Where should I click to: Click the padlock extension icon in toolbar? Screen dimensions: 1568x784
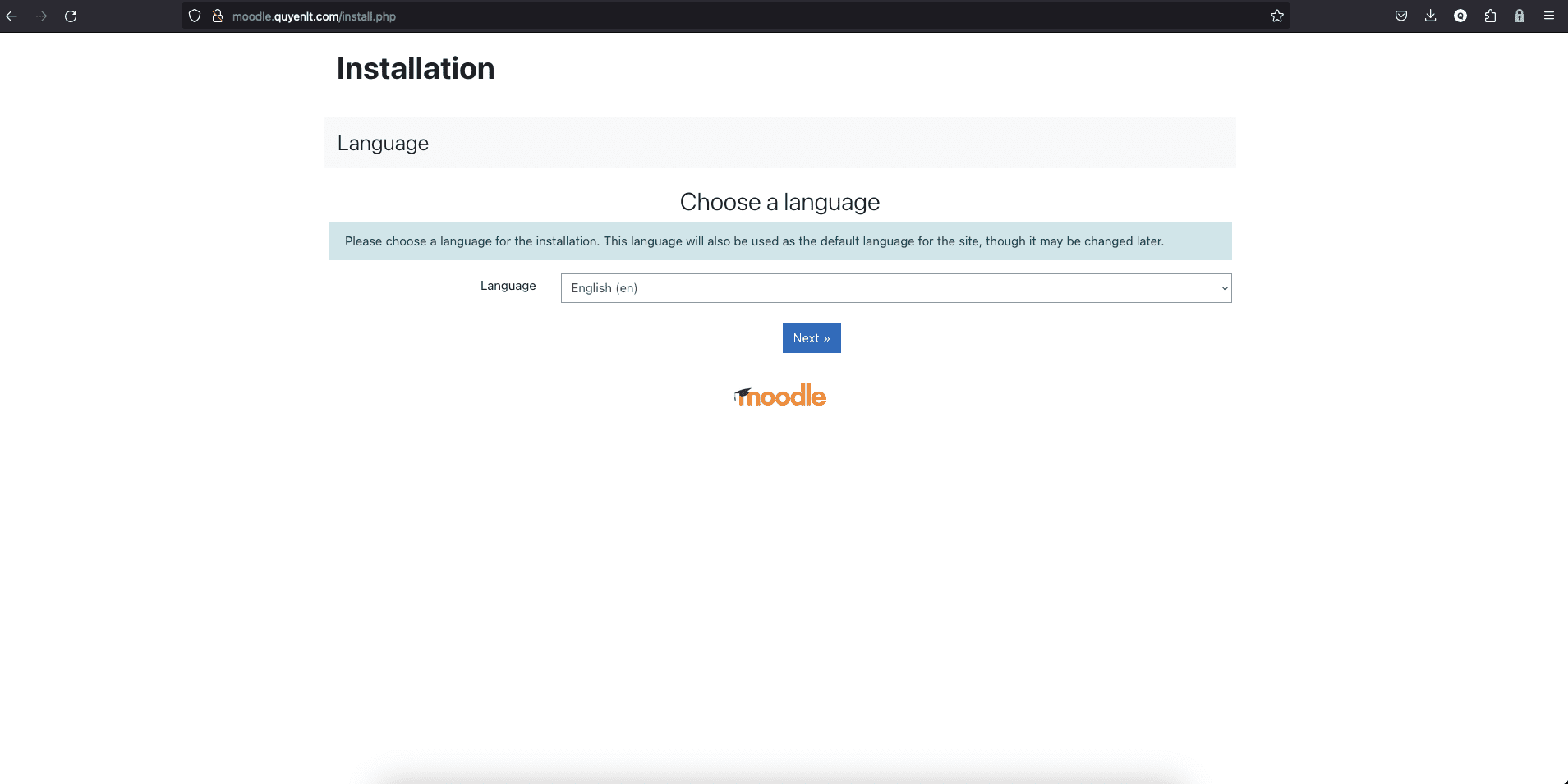(1520, 16)
